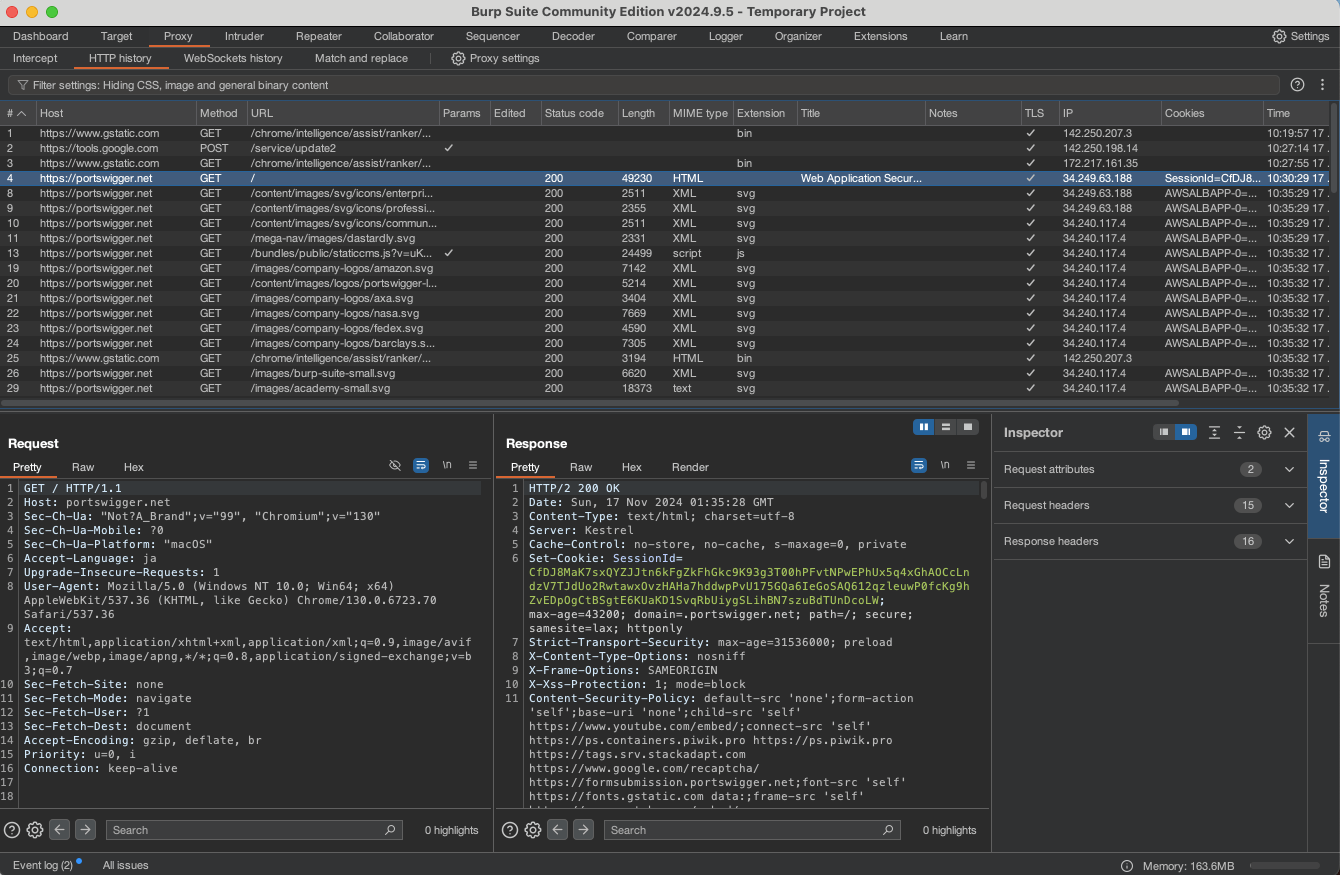This screenshot has width=1340, height=875.
Task: Open the Request editor hamburger menu
Action: click(472, 465)
